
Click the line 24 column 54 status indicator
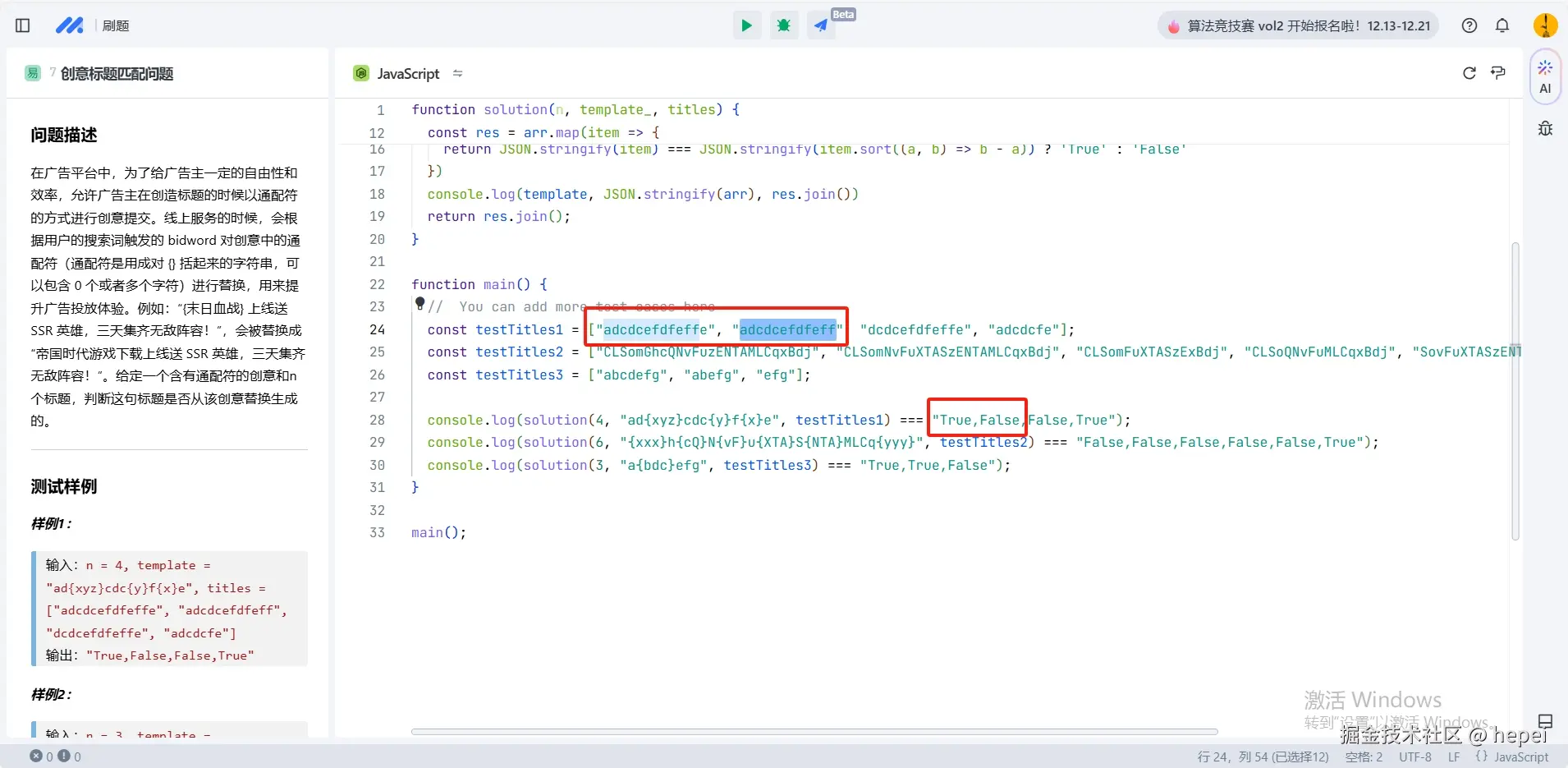coord(1262,757)
